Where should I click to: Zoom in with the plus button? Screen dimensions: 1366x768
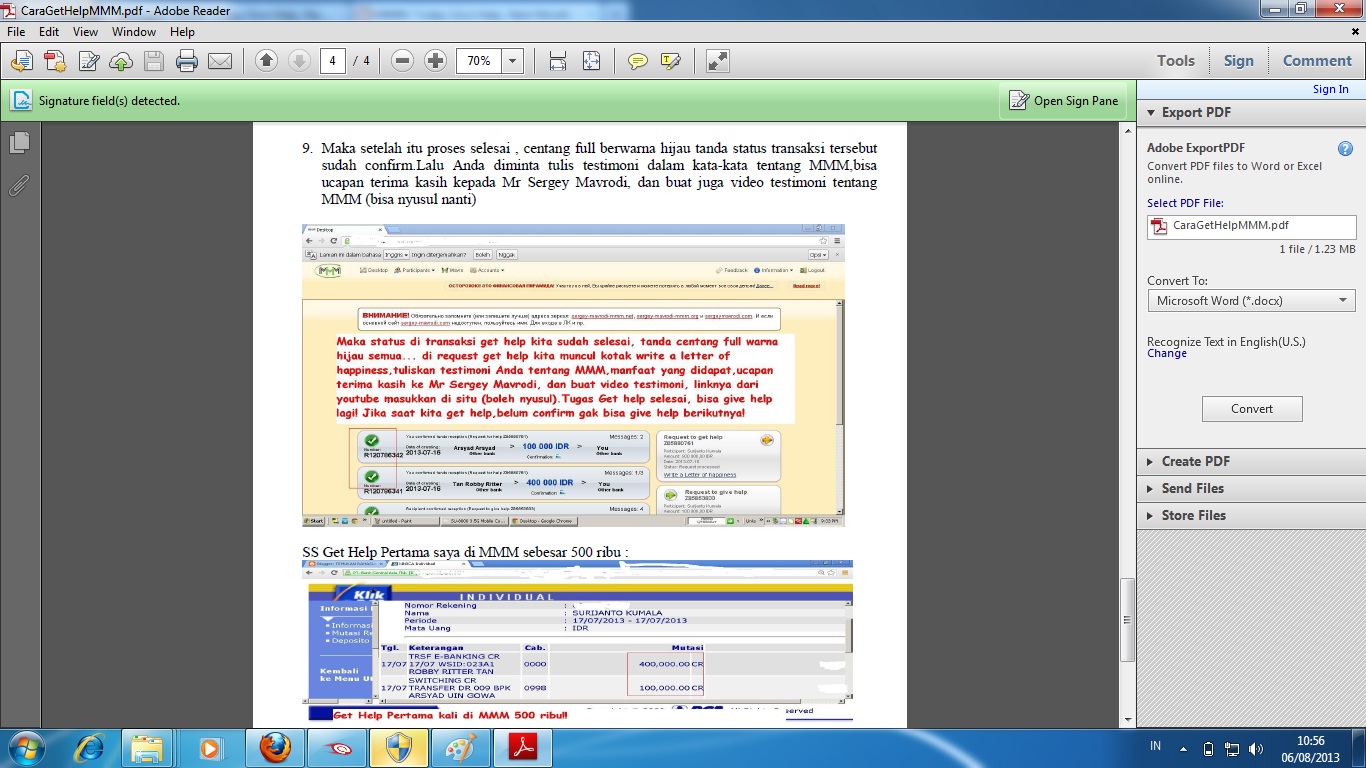435,61
